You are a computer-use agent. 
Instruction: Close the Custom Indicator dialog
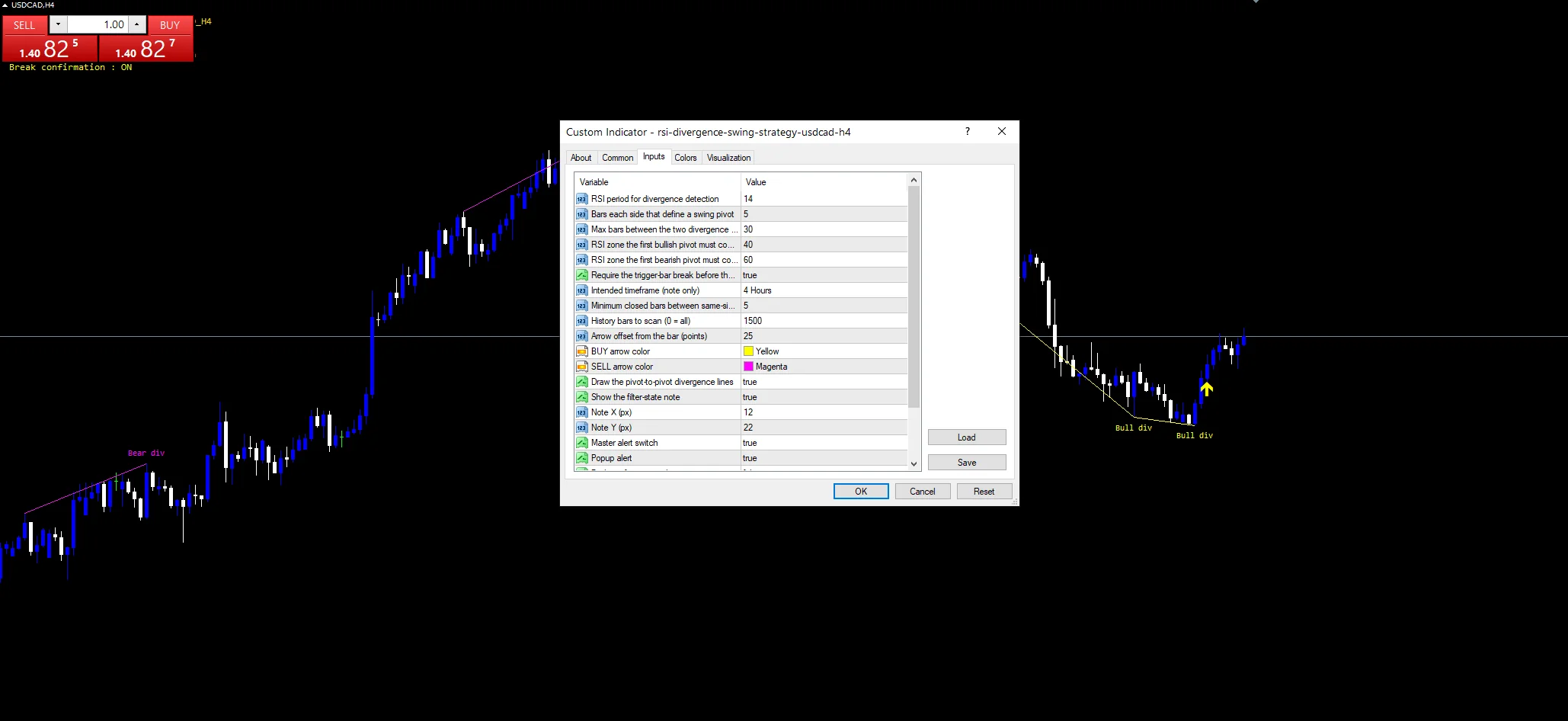tap(1002, 131)
